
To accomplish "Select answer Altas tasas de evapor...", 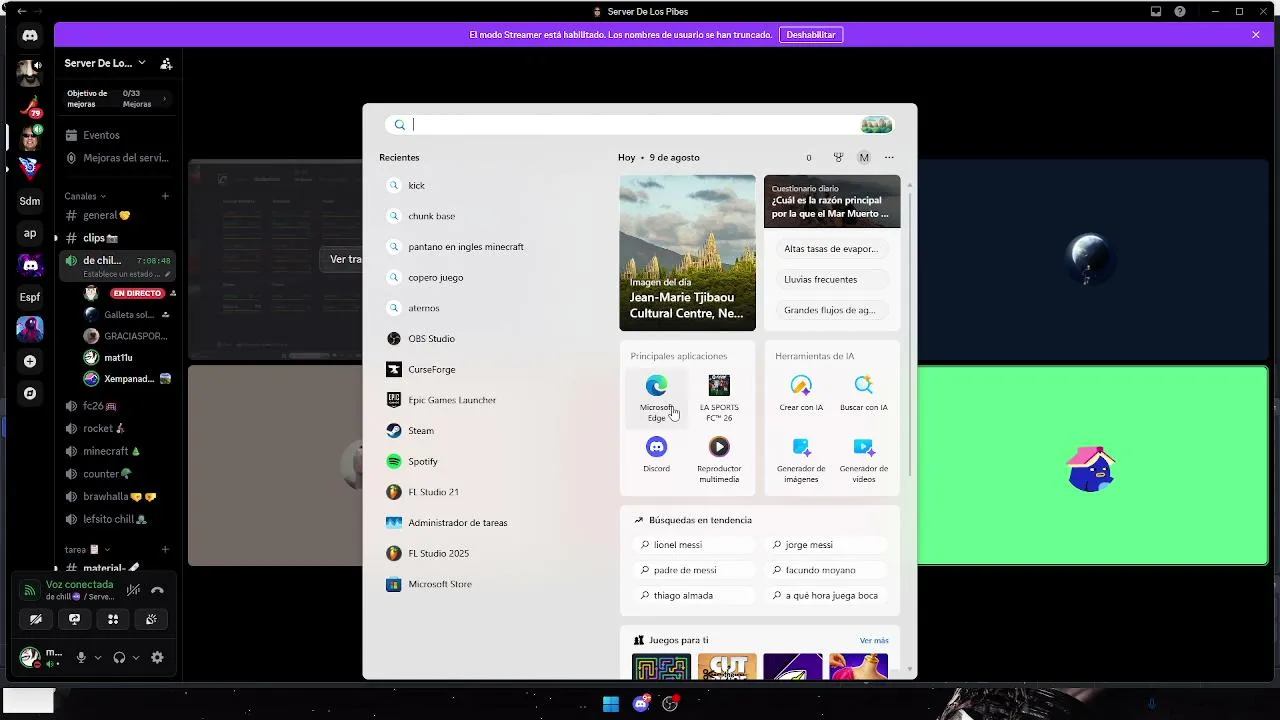I will [x=831, y=249].
